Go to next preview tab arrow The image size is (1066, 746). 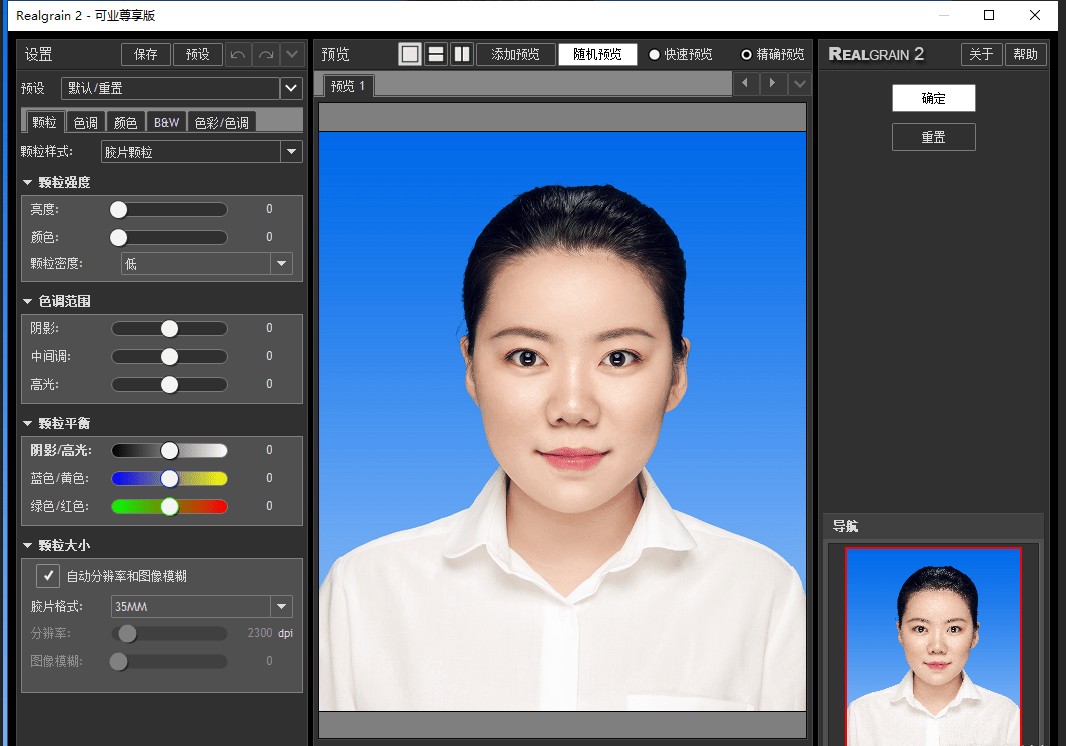click(772, 83)
